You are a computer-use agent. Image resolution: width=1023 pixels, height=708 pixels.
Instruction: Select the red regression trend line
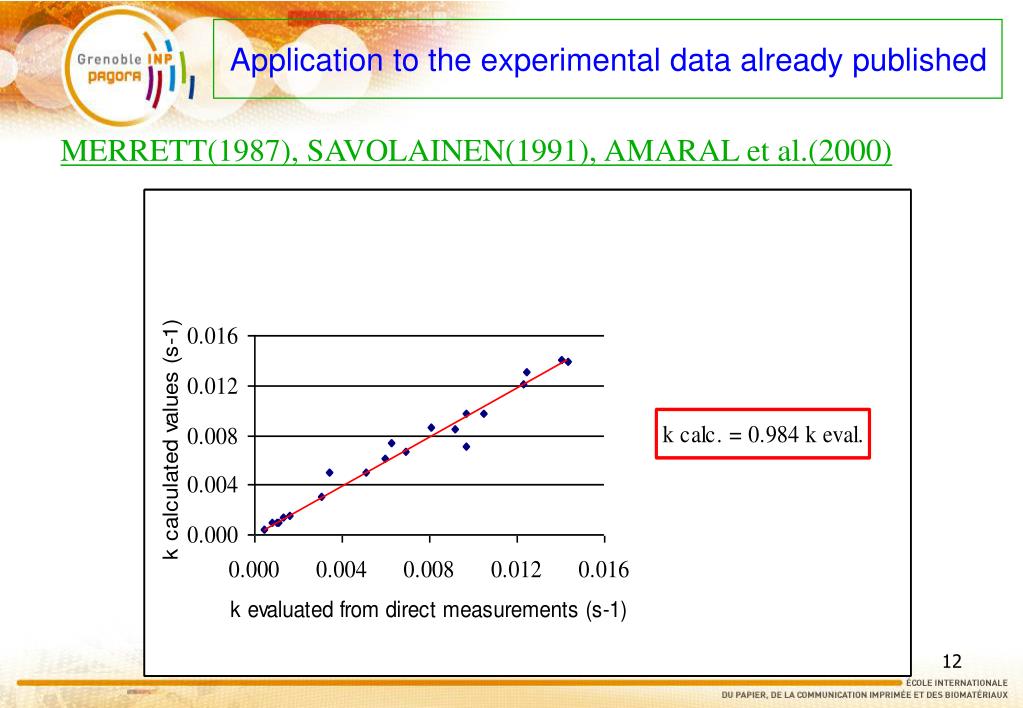point(416,444)
